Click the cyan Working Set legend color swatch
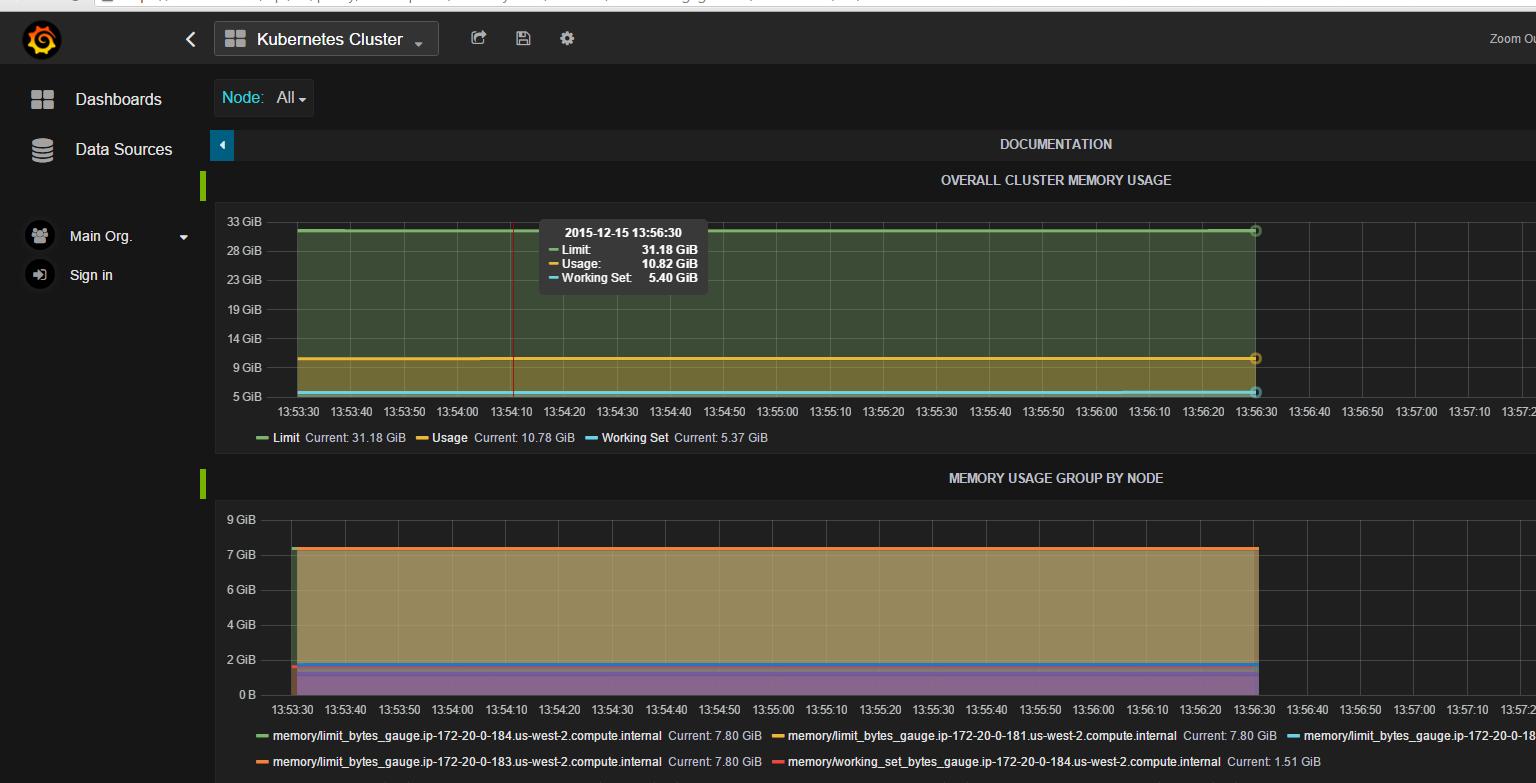Screen dimensions: 1536x783 592,438
